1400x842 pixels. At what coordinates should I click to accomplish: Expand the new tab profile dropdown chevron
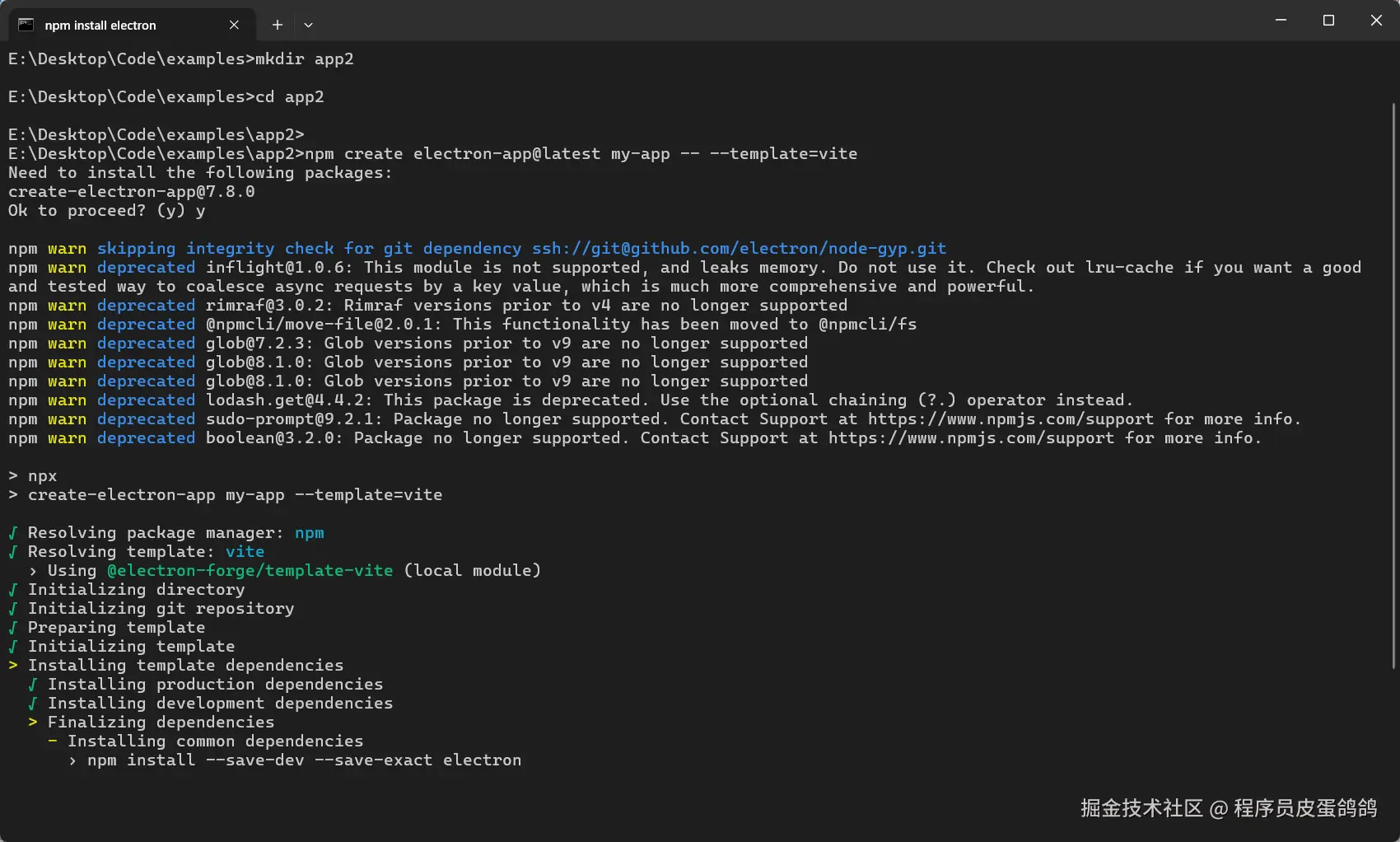coord(308,25)
